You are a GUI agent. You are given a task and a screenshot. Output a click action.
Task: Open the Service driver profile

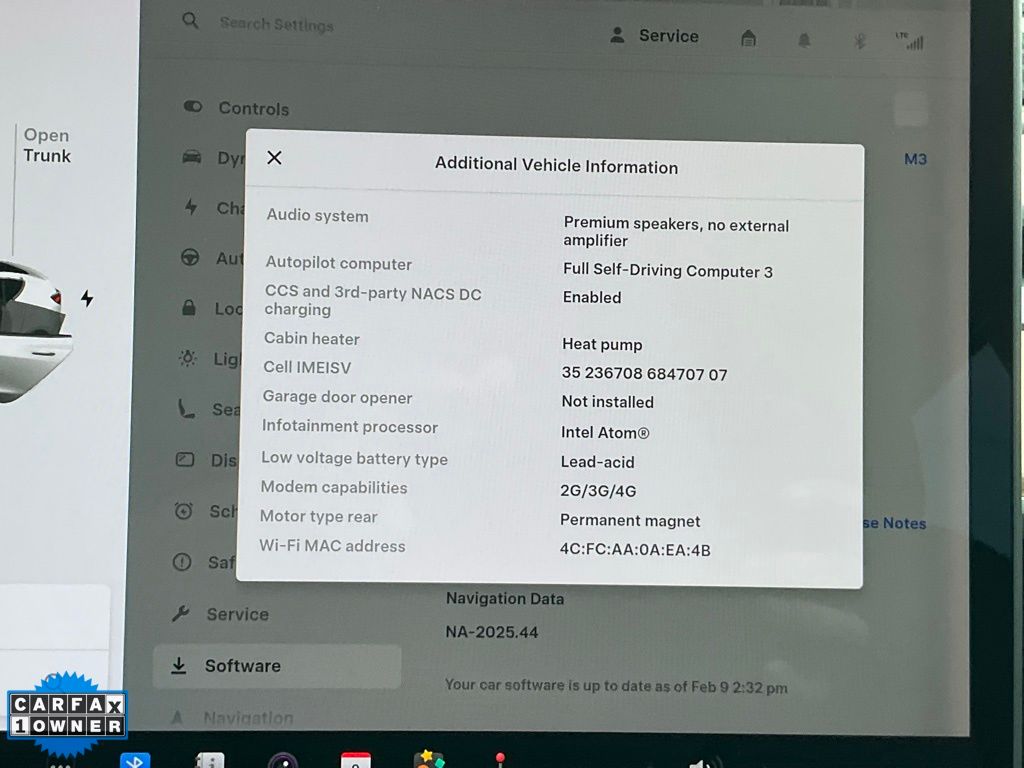click(655, 36)
